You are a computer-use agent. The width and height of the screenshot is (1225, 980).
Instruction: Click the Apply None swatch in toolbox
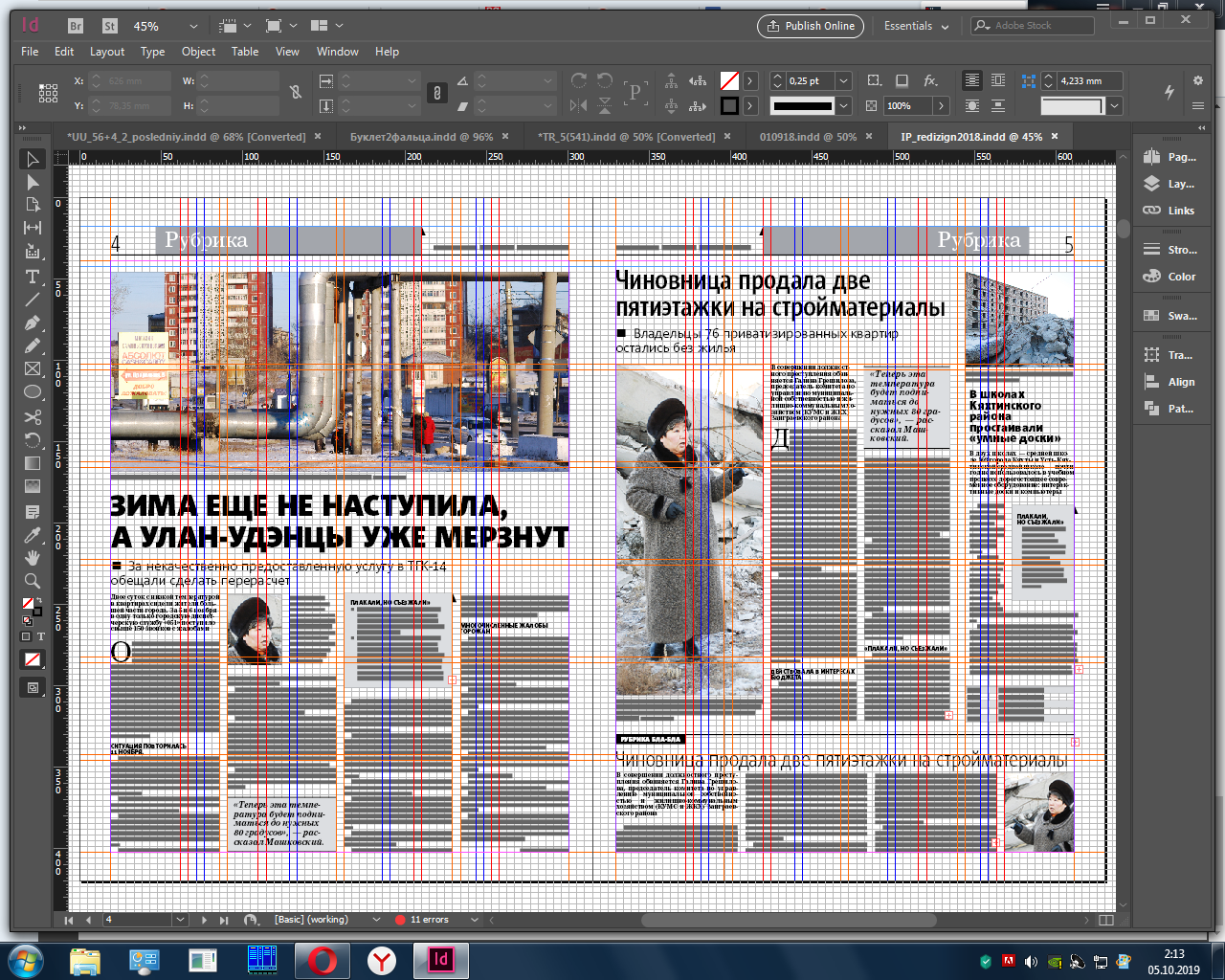33,659
